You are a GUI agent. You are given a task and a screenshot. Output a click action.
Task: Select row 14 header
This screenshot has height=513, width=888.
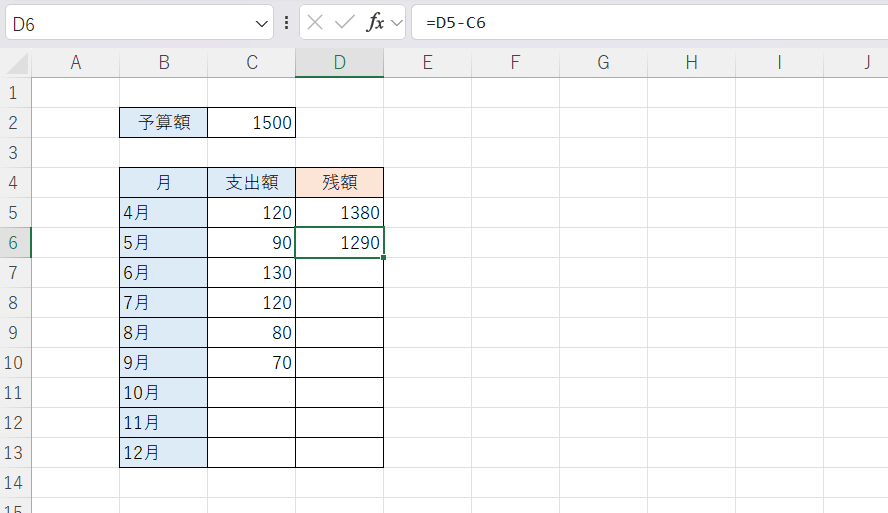(15, 482)
